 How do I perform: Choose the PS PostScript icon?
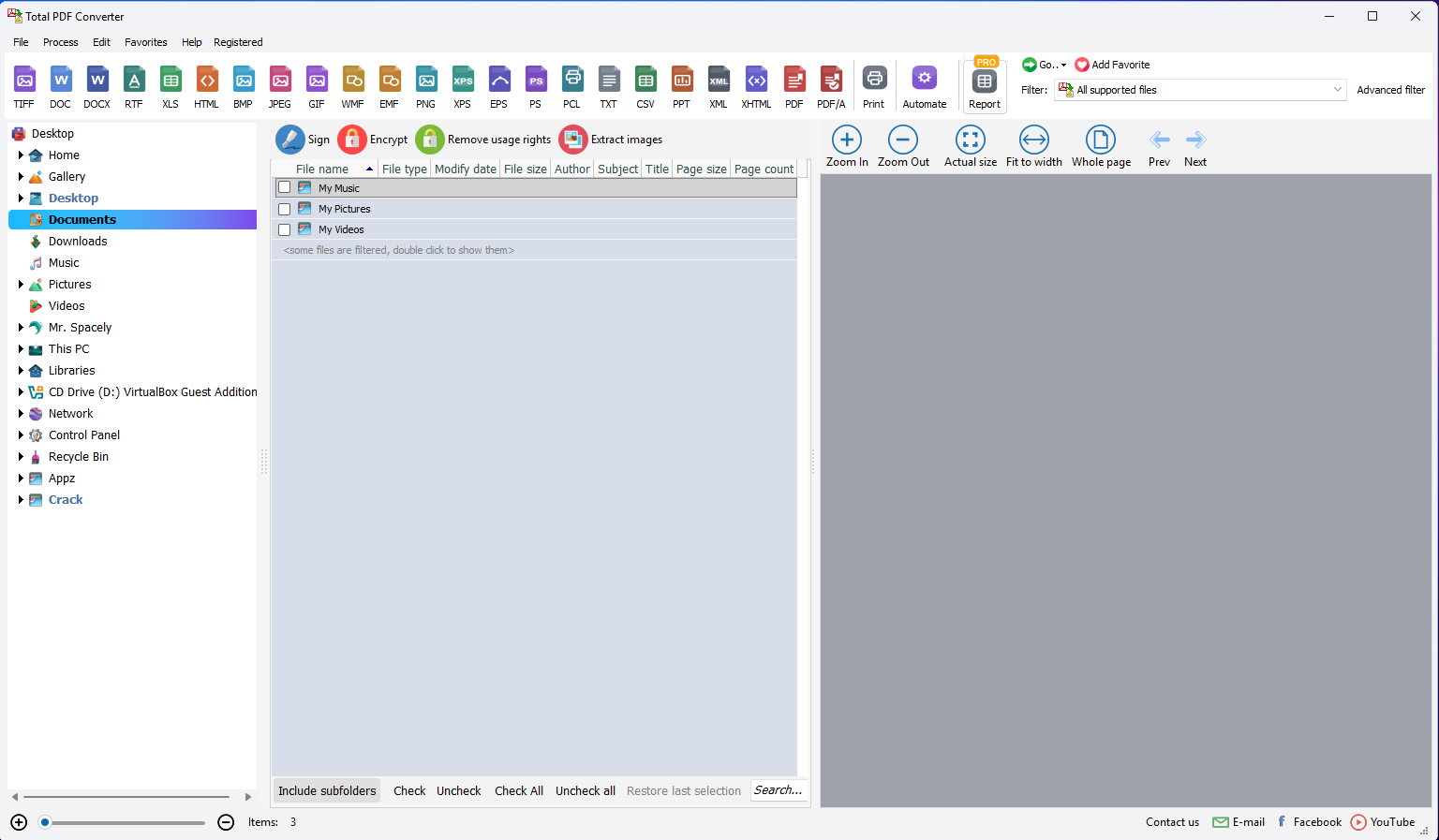pos(536,88)
